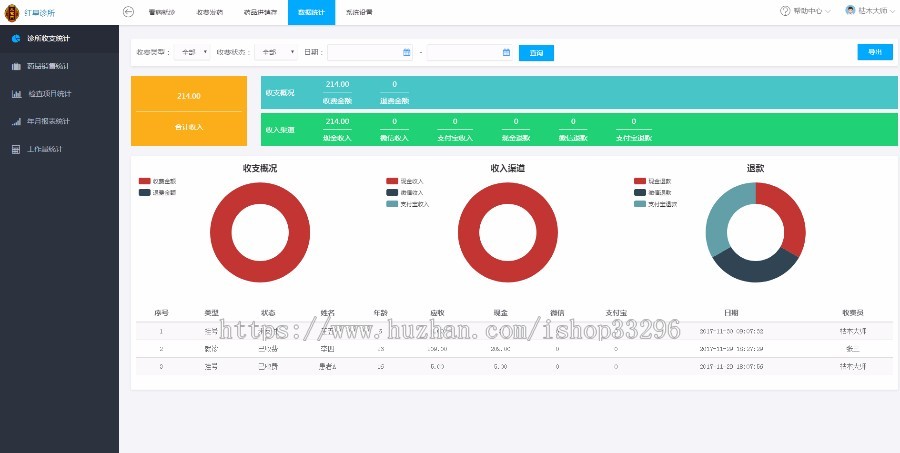Viewport: 900px width, 453px height.
Task: Open the start date calendar icon
Action: pyautogui.click(x=407, y=52)
